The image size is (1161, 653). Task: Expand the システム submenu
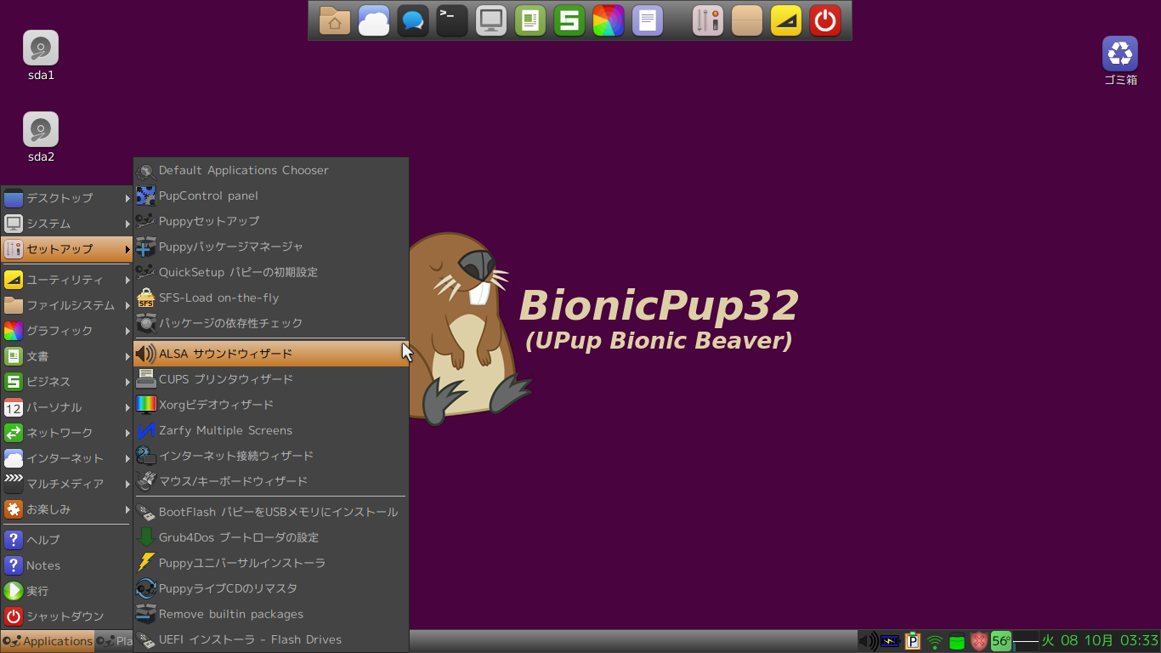(x=67, y=224)
